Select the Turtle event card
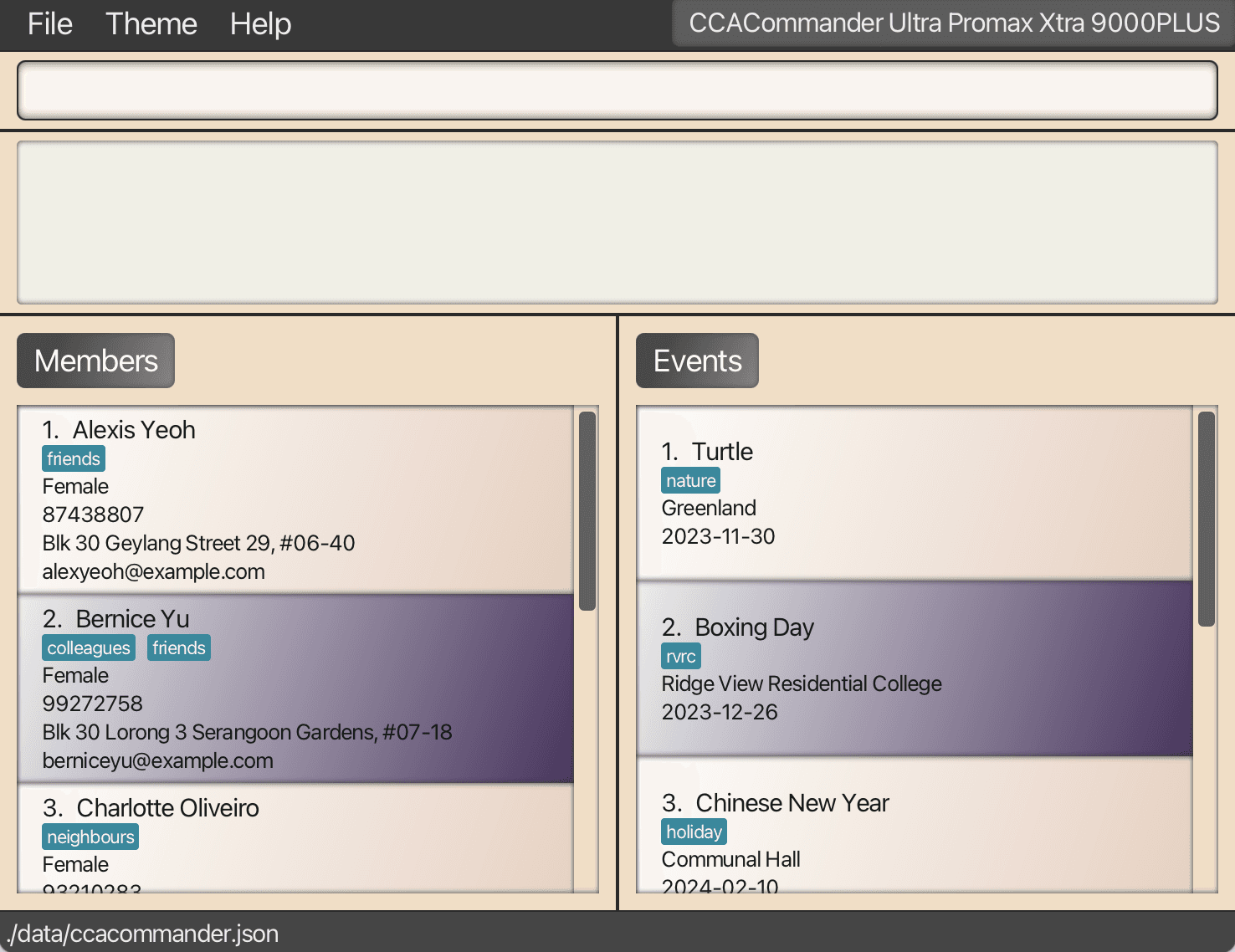 pyautogui.click(x=914, y=494)
